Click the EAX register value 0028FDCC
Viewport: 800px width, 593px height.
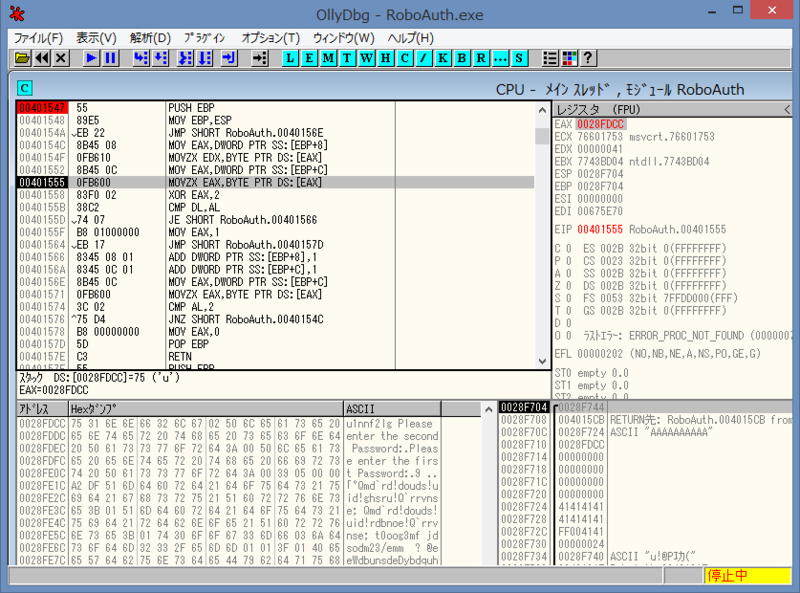pos(601,125)
